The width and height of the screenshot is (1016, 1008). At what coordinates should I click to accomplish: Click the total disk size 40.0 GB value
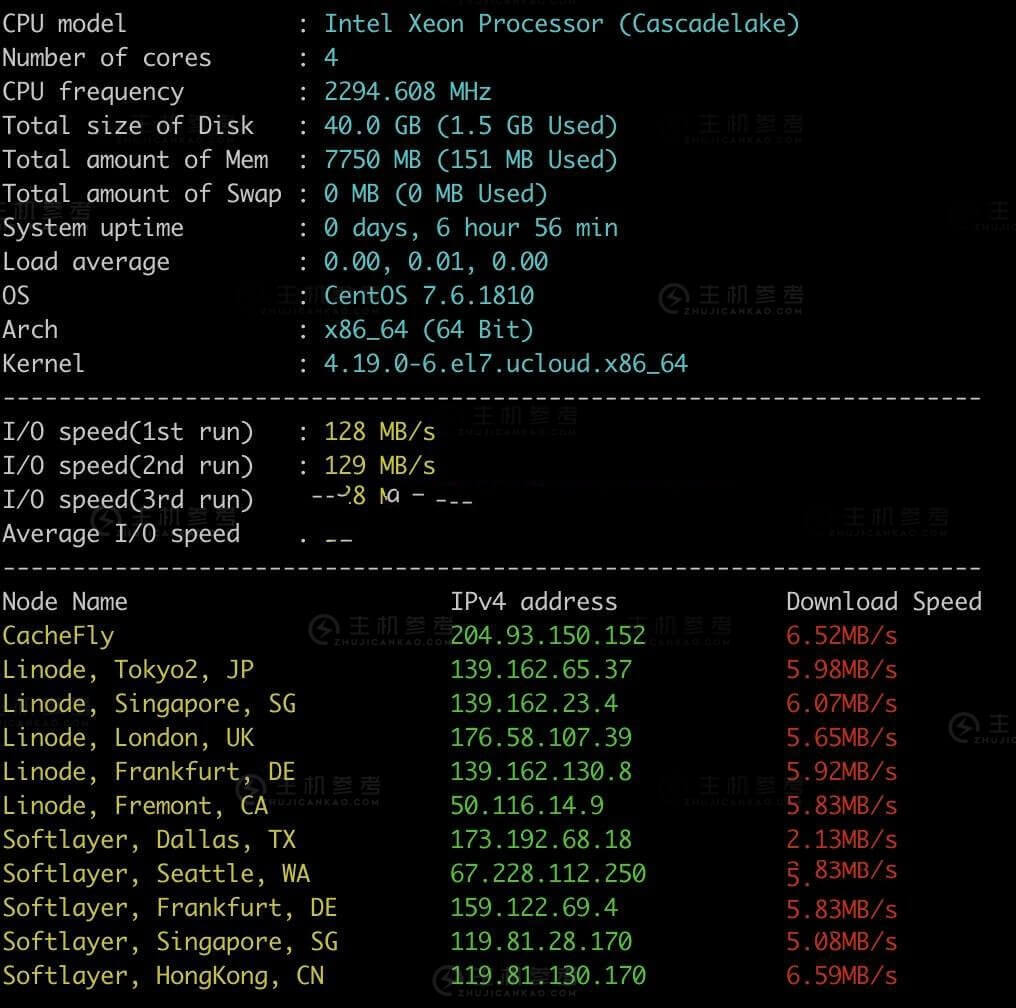[x=373, y=126]
